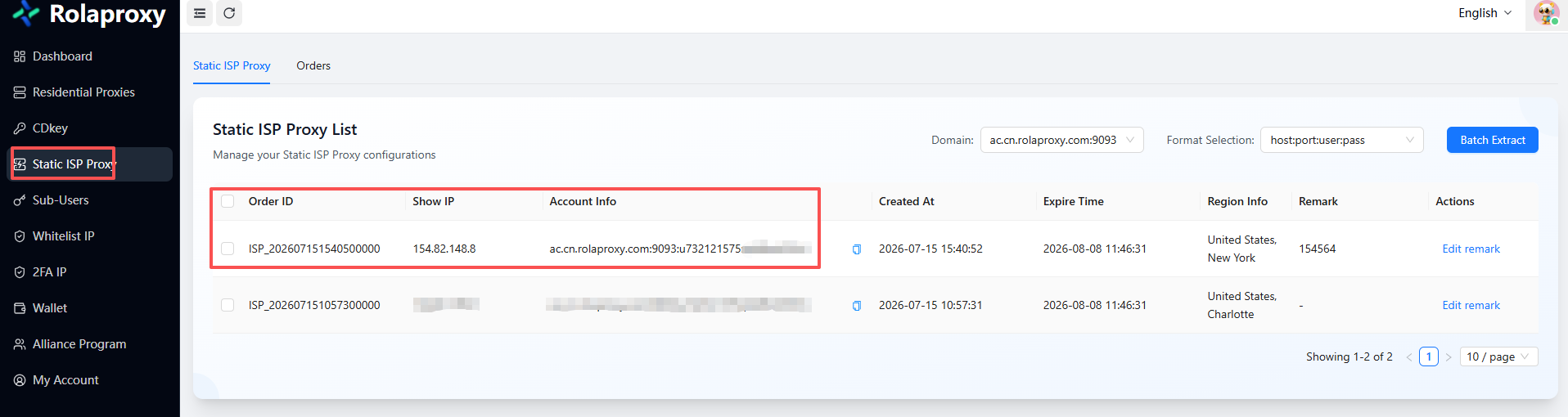This screenshot has width=1568, height=417.
Task: Open My Account menu item
Action: 90,380
